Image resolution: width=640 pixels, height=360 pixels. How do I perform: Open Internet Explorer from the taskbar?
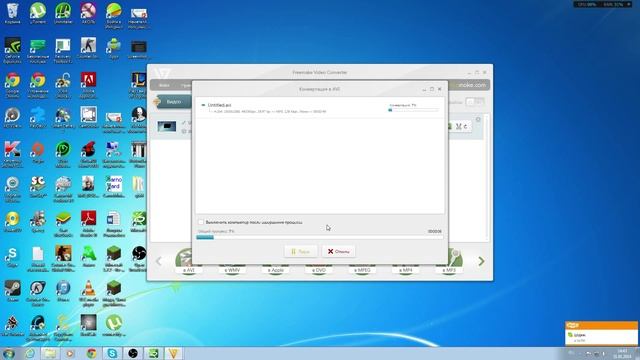pyautogui.click(x=30, y=353)
